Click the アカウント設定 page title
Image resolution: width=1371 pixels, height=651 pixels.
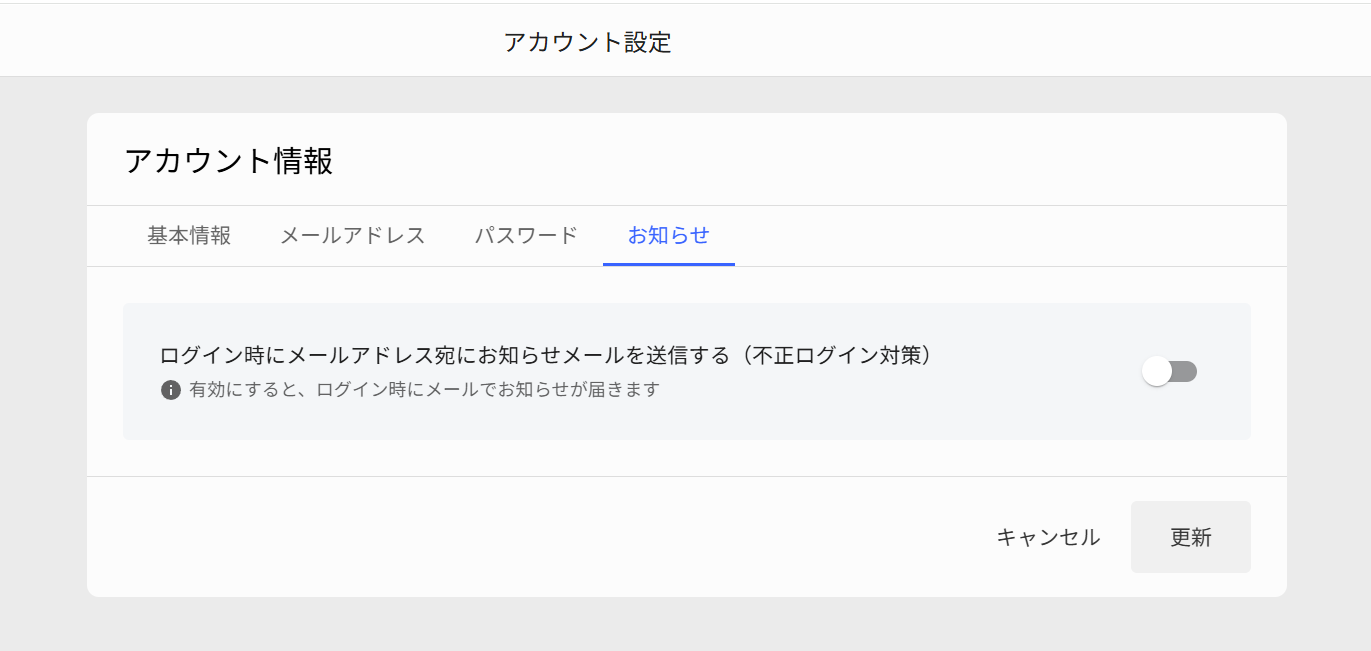pos(588,42)
